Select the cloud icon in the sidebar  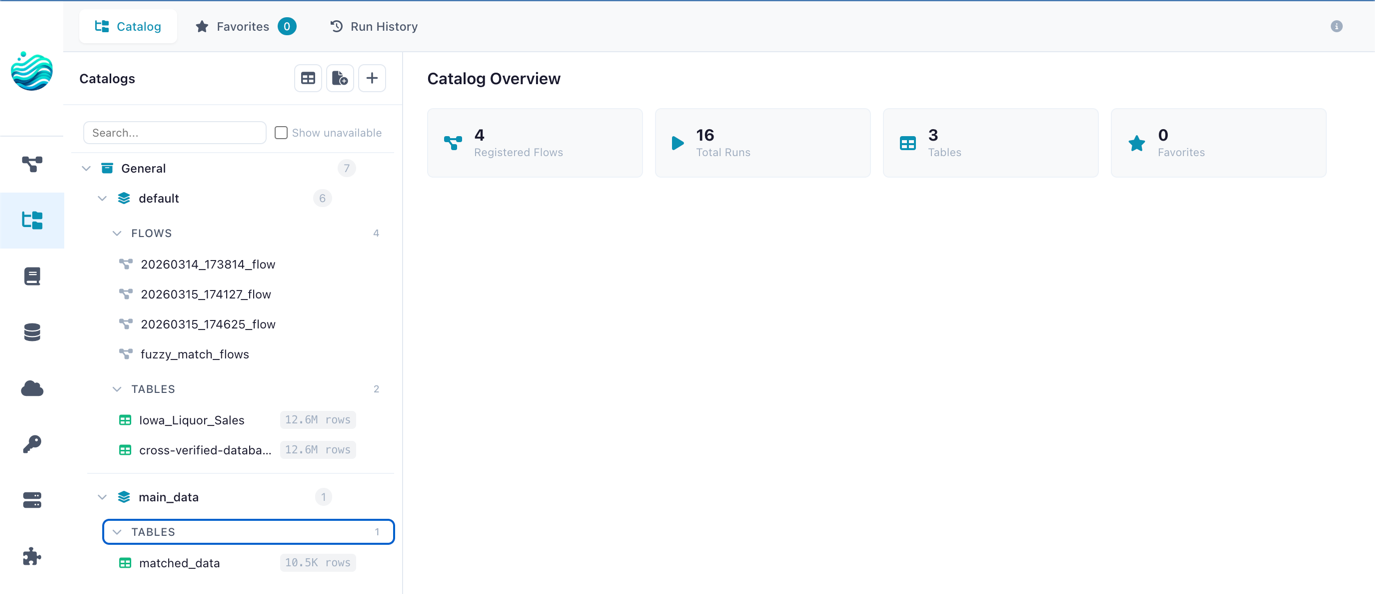point(32,388)
